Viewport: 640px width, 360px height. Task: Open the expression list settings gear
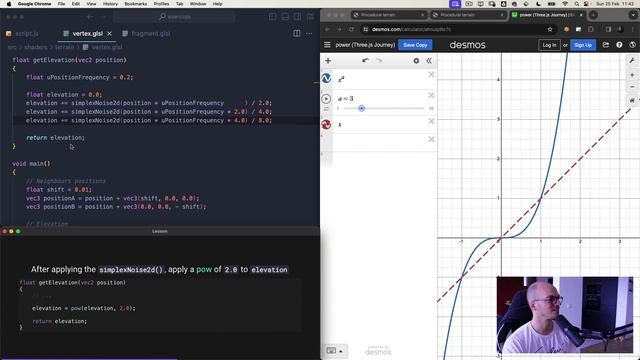[416, 61]
